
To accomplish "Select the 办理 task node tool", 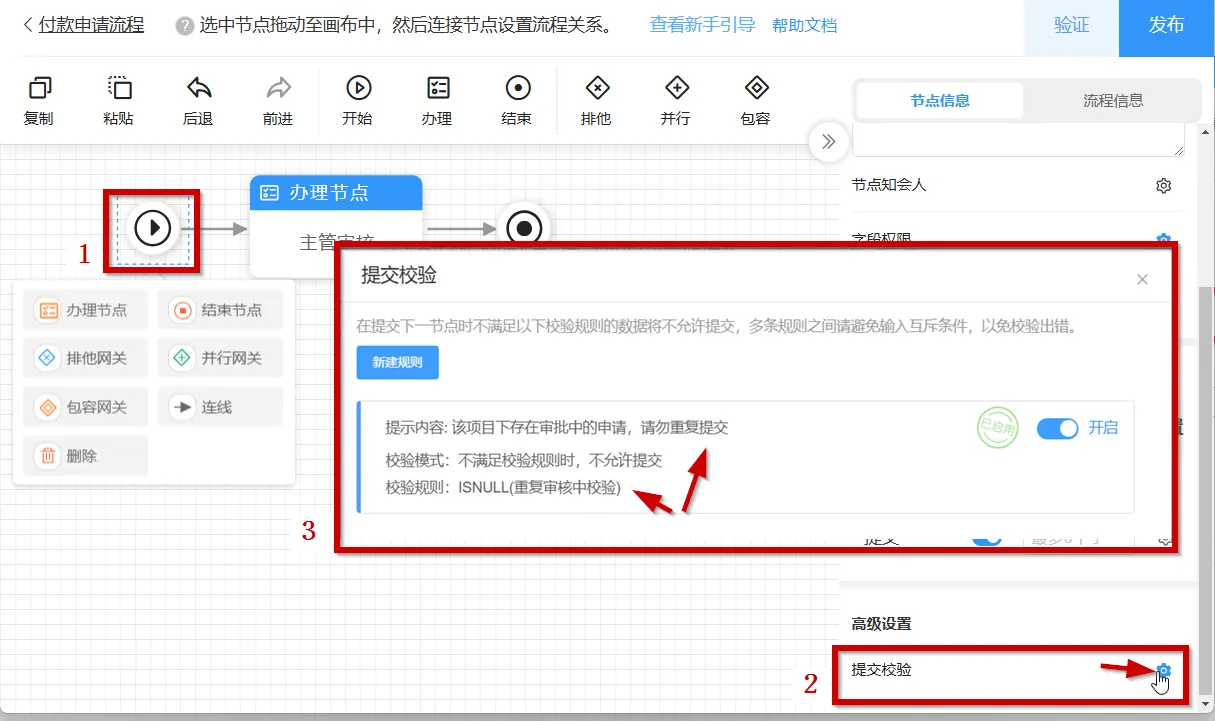I will [437, 89].
